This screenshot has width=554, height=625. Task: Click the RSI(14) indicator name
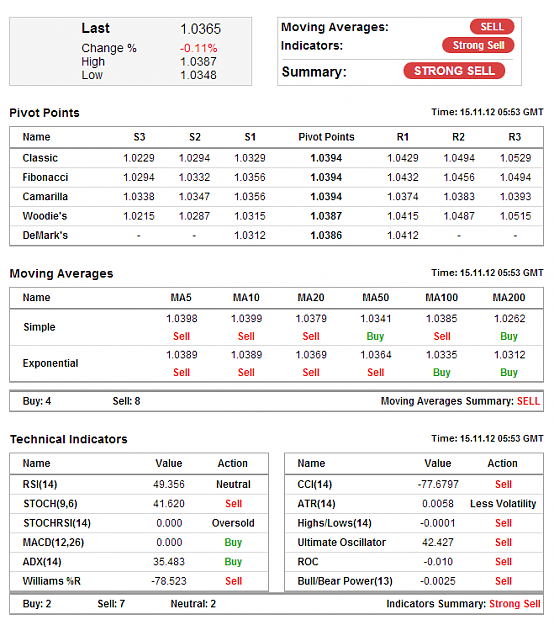(x=40, y=484)
